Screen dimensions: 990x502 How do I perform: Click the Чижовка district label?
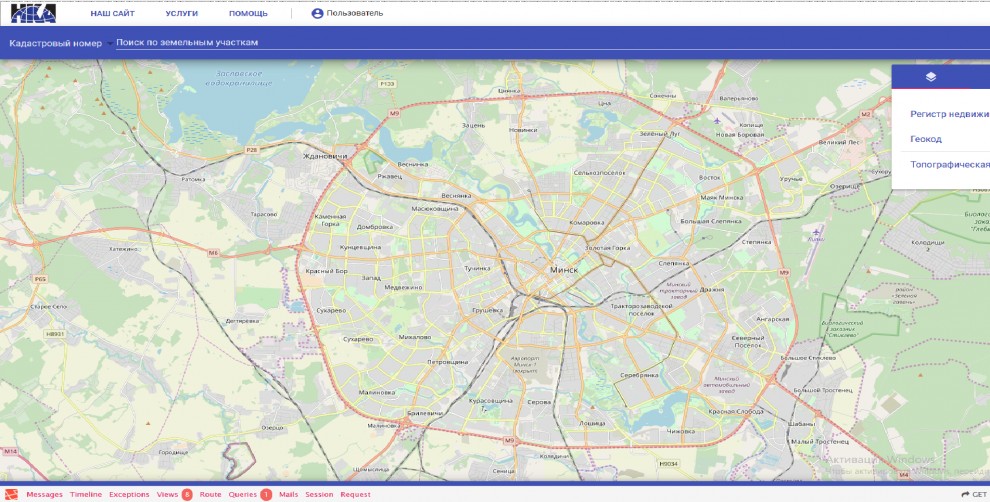coord(681,431)
